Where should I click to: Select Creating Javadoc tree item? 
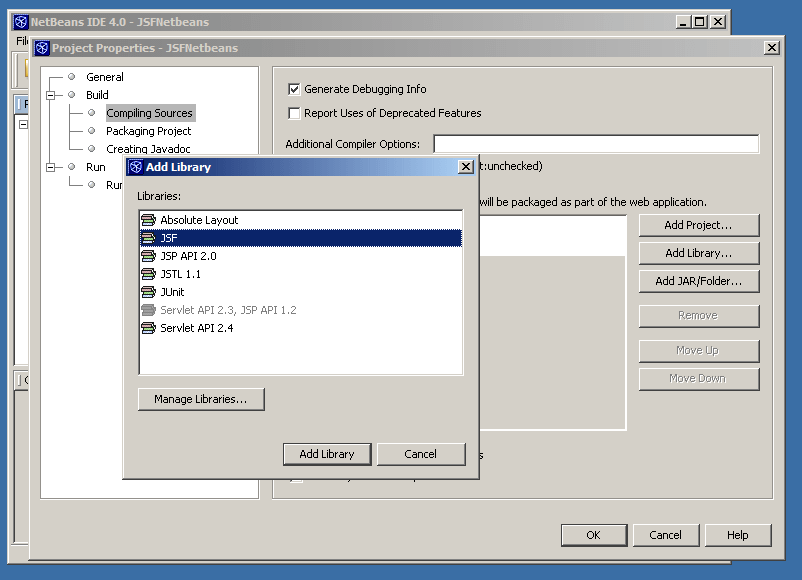148,149
